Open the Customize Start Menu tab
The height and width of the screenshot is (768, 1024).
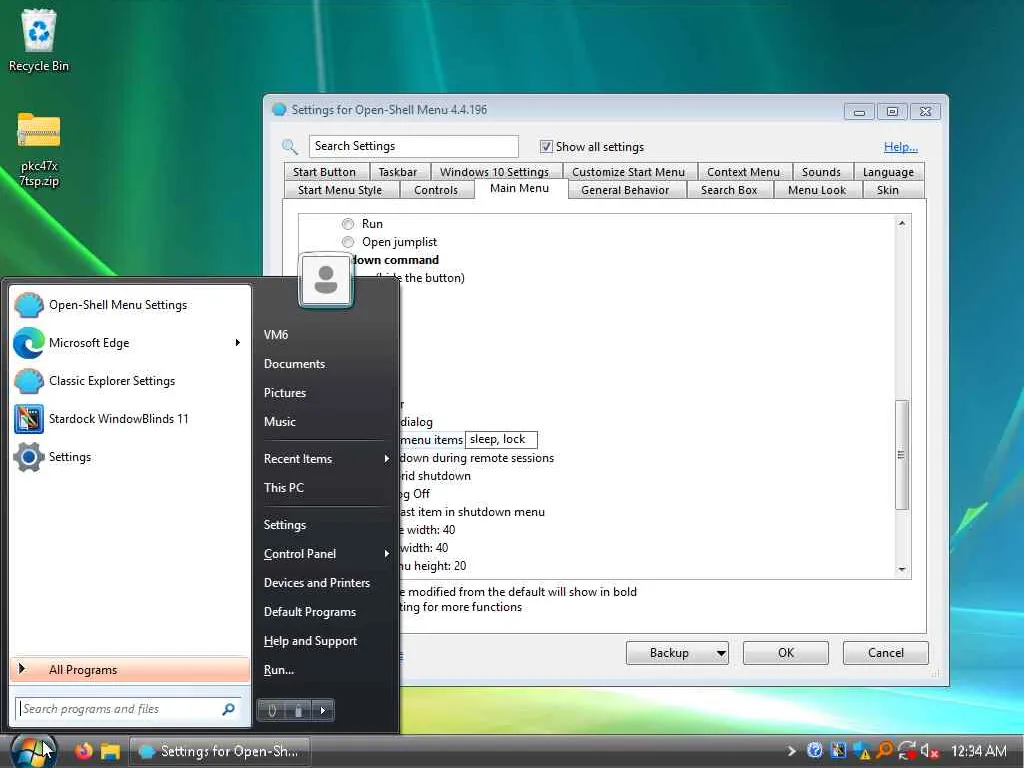pos(629,172)
